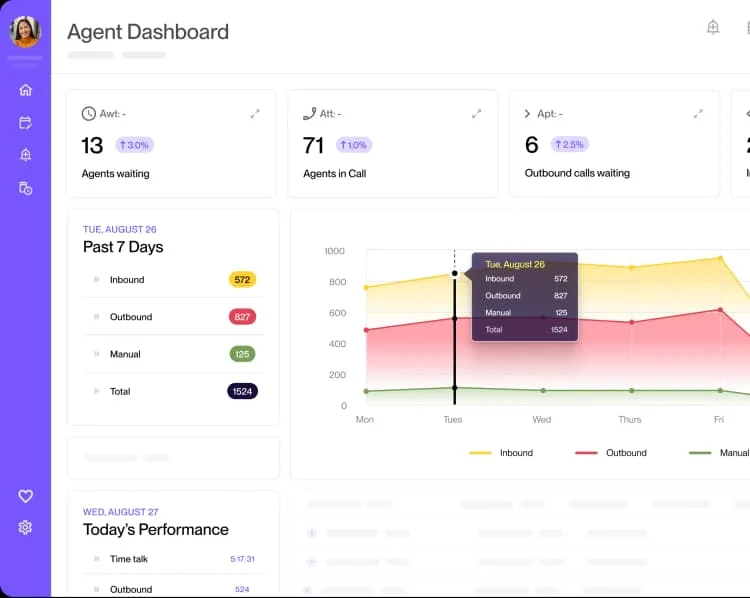Click the 524 outbound value
The width and height of the screenshot is (750, 598).
pyautogui.click(x=242, y=589)
